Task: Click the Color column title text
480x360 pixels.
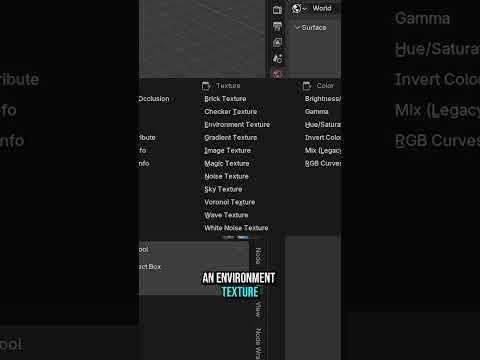Action: (x=325, y=86)
